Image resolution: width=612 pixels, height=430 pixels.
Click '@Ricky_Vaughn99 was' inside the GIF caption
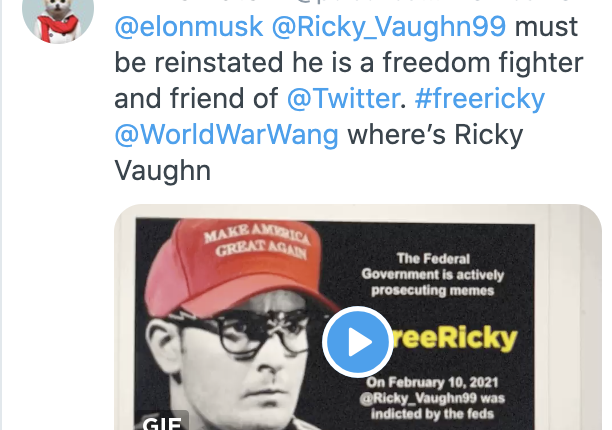pyautogui.click(x=432, y=398)
